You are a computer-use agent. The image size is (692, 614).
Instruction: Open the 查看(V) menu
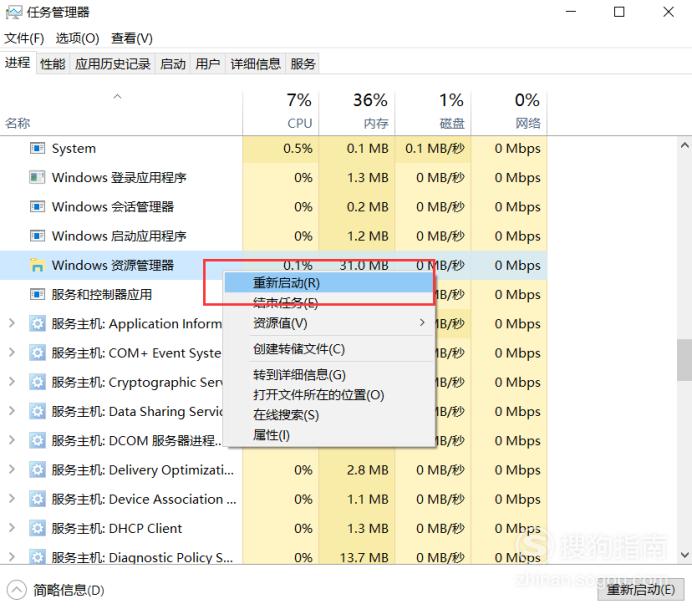pyautogui.click(x=132, y=38)
